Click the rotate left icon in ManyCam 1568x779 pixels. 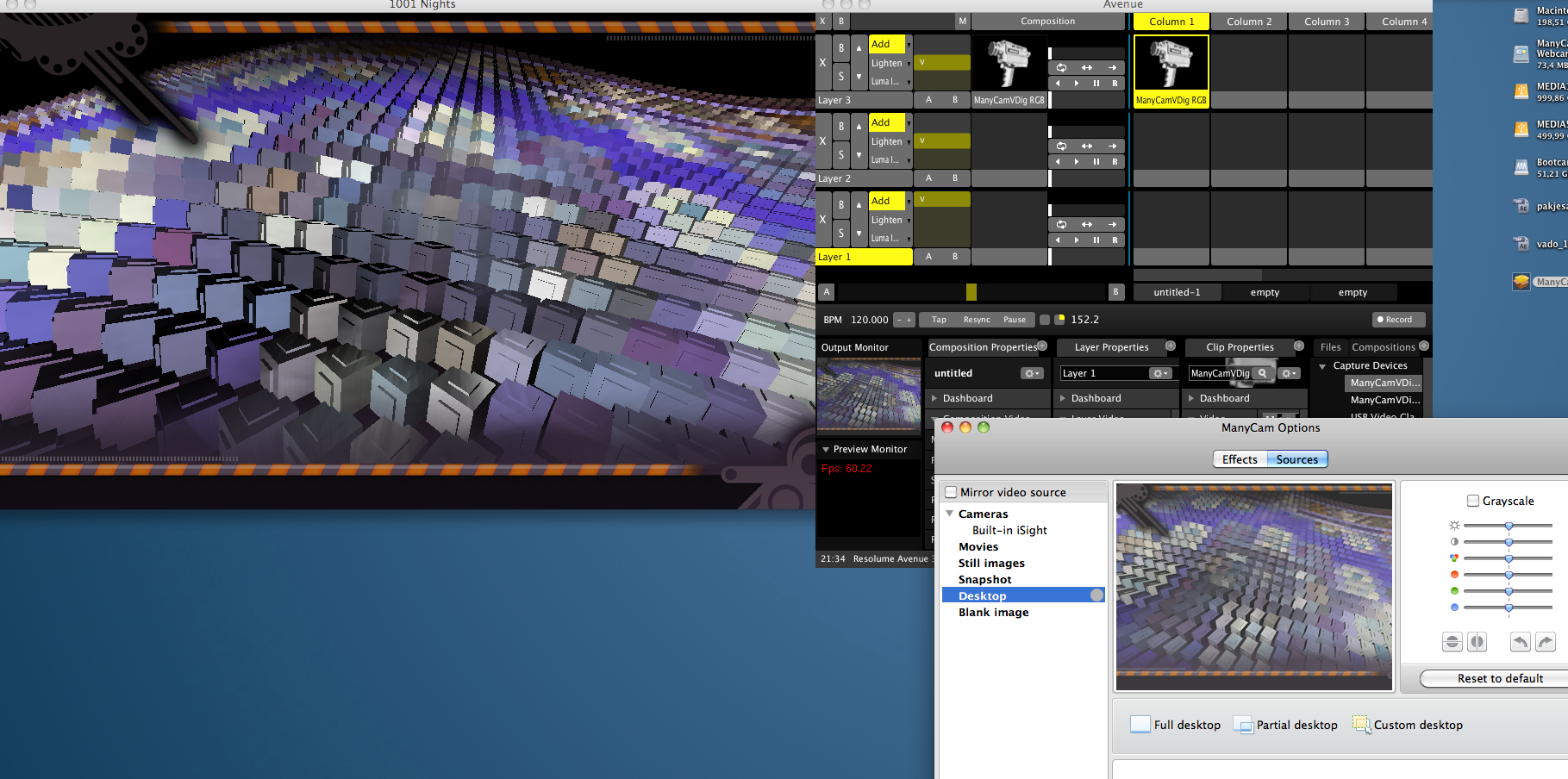1521,642
